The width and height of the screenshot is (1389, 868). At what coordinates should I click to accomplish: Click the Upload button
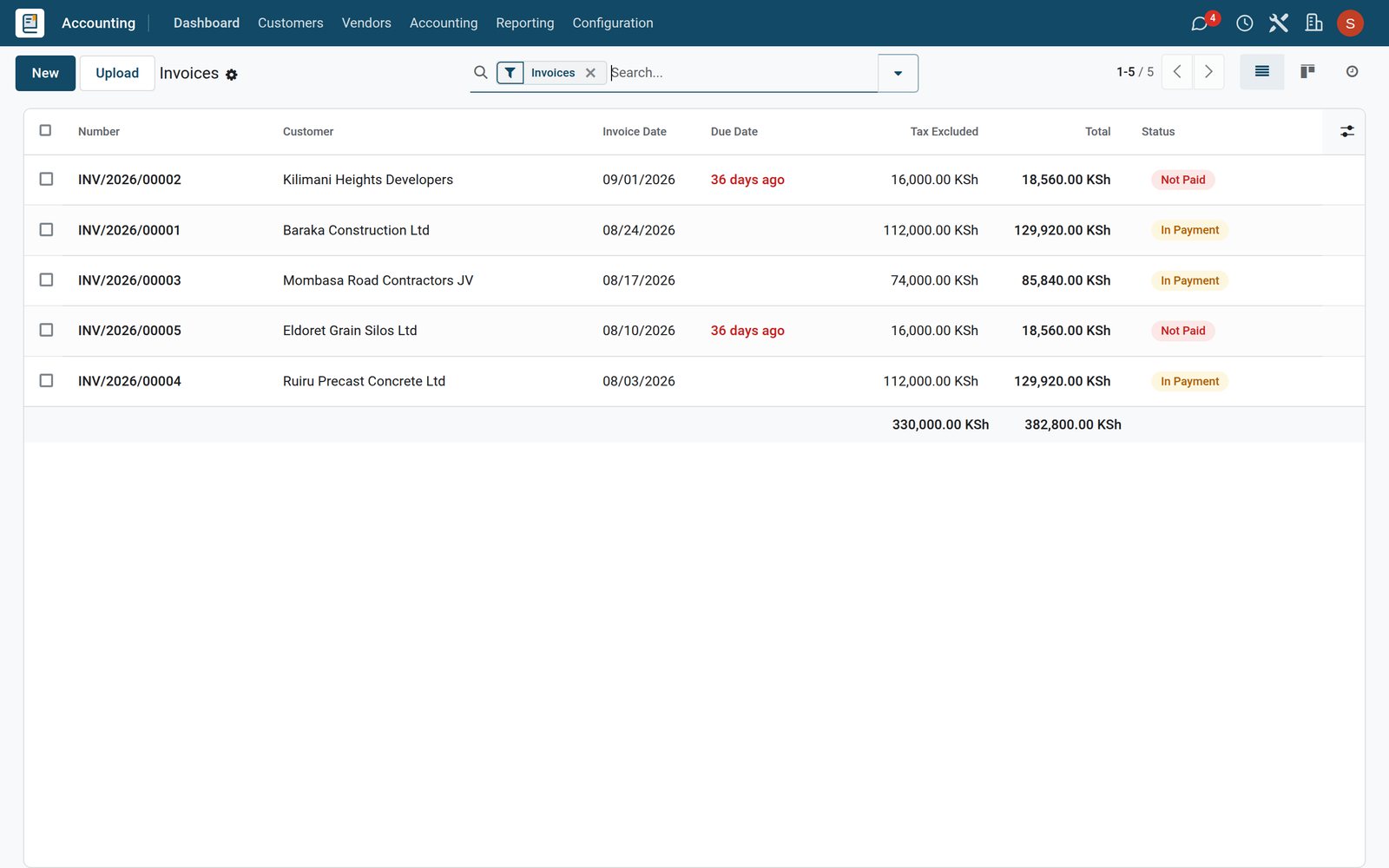(117, 73)
